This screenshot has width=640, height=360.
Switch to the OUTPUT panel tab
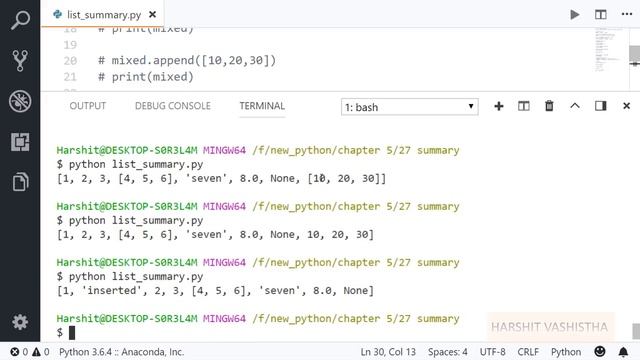coord(87,106)
